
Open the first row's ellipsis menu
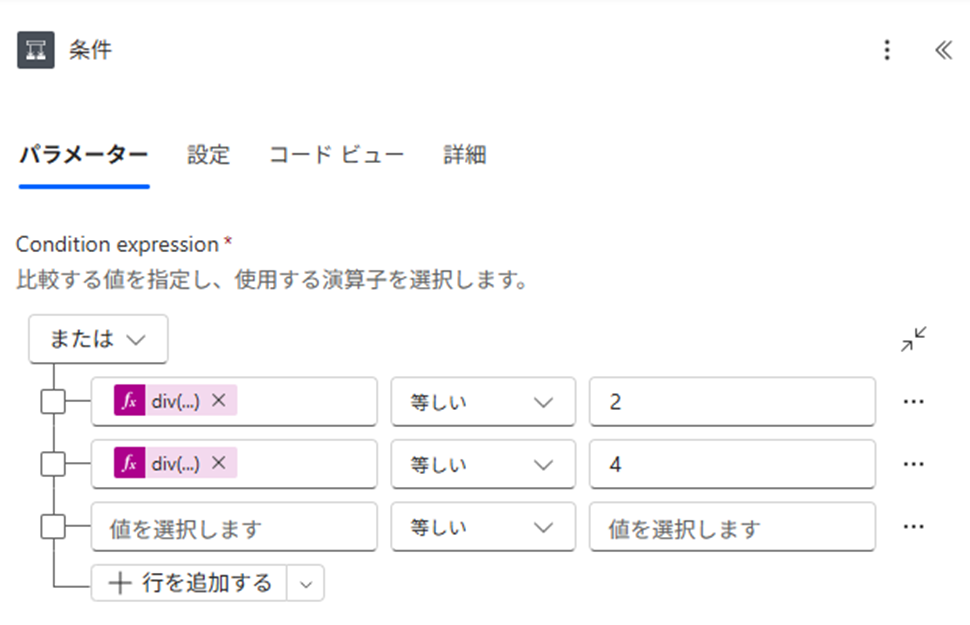[x=913, y=402]
